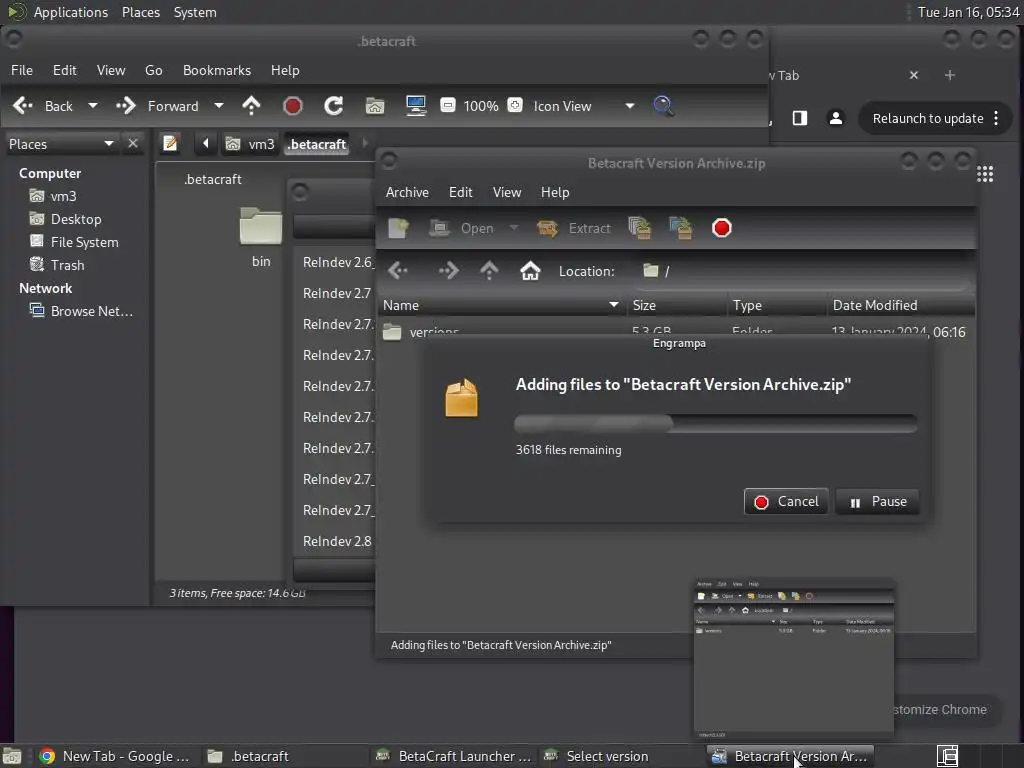
Task: Click the Forward arrow in file manager
Action: (157, 106)
